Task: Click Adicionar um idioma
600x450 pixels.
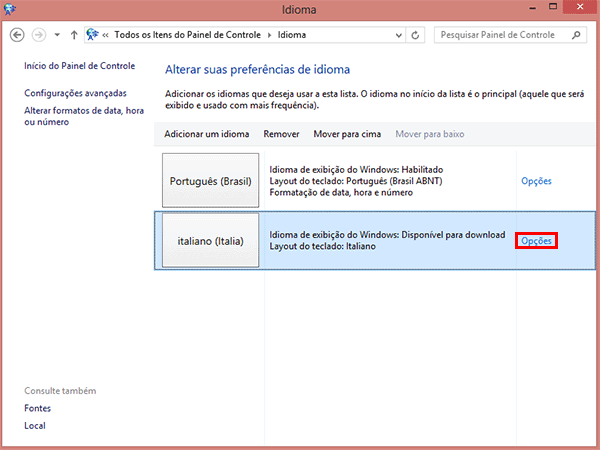Action: tap(207, 134)
